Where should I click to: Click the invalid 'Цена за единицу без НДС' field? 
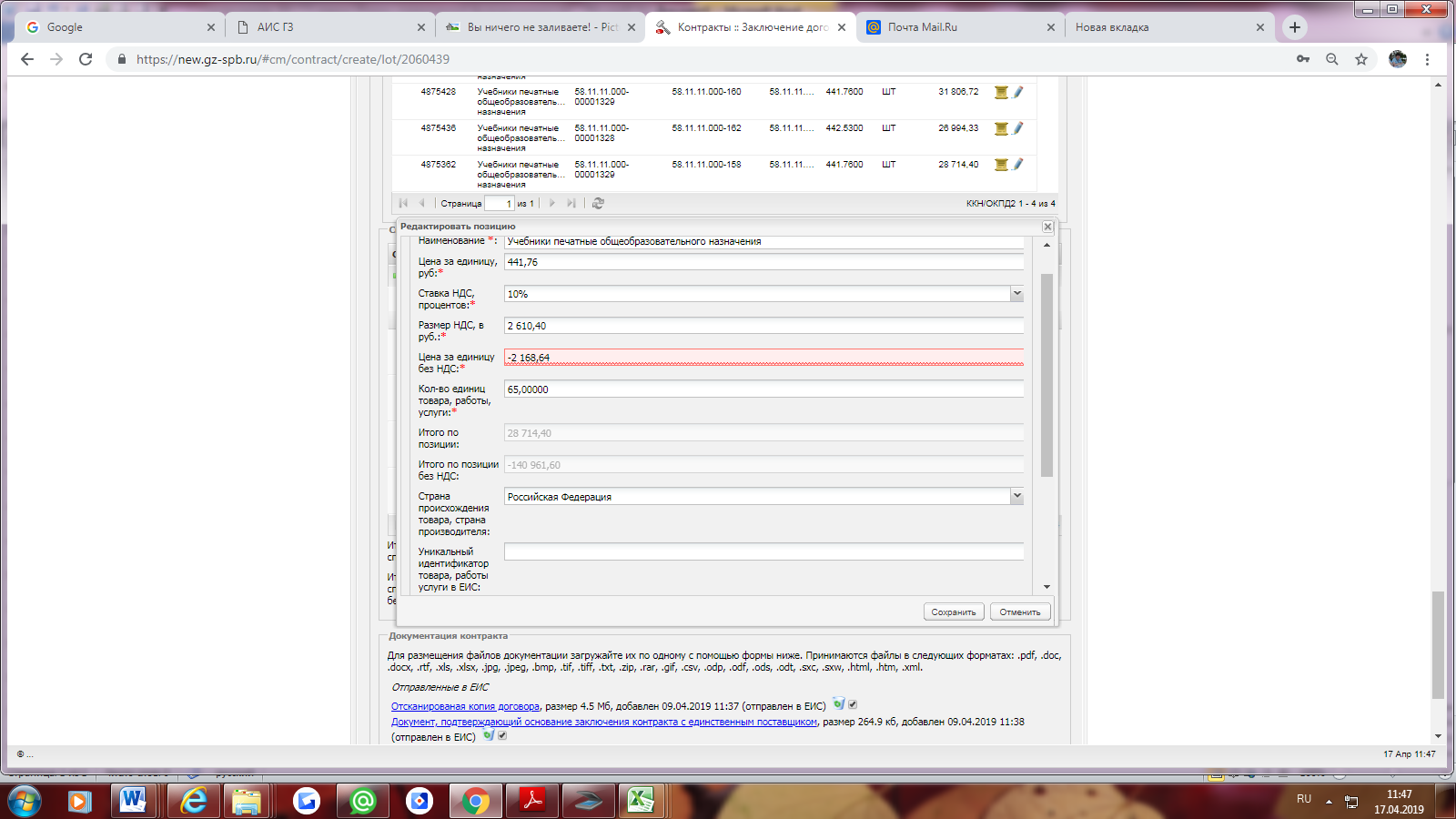763,358
